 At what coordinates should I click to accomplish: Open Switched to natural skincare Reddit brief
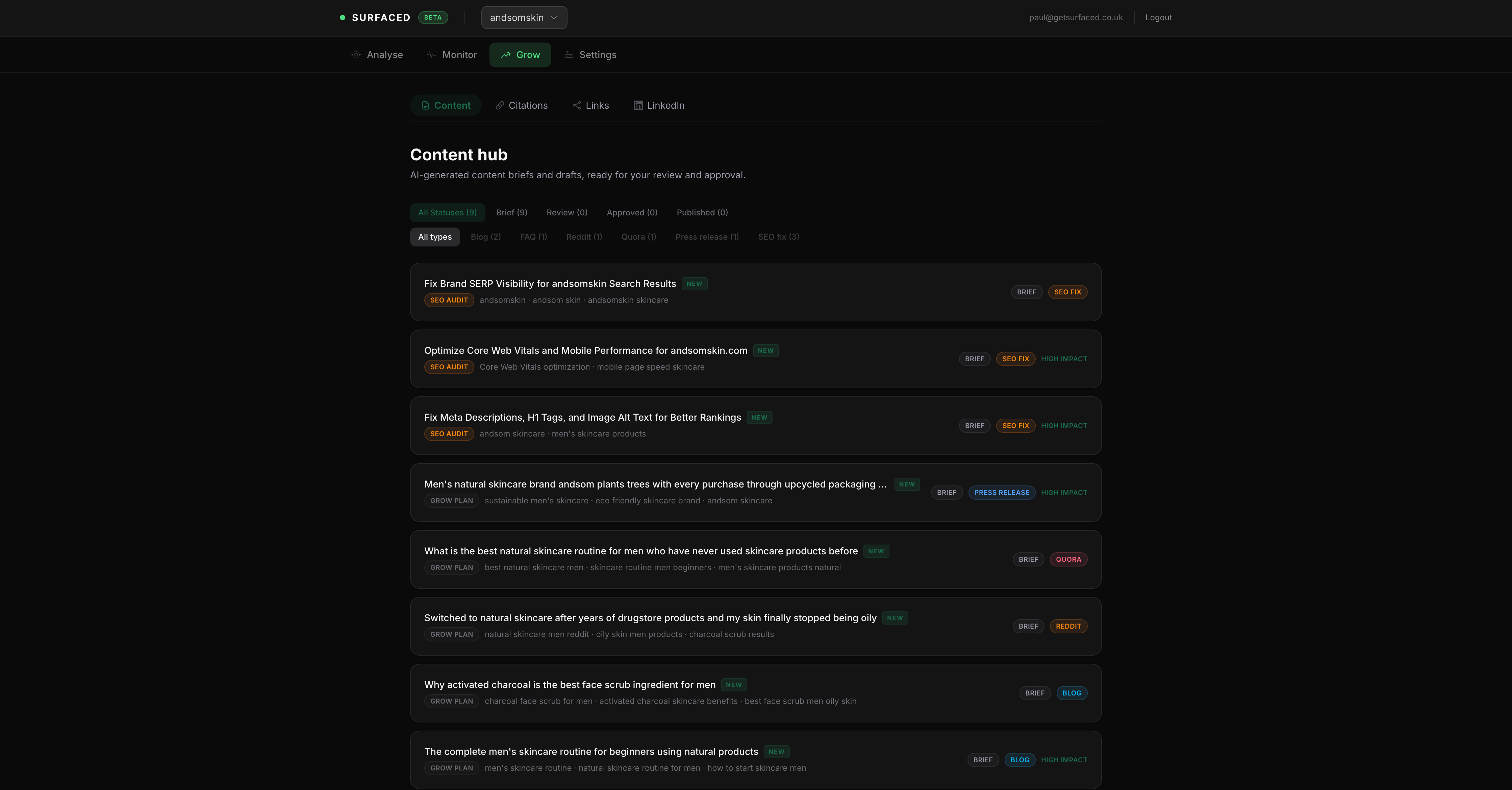tap(755, 626)
